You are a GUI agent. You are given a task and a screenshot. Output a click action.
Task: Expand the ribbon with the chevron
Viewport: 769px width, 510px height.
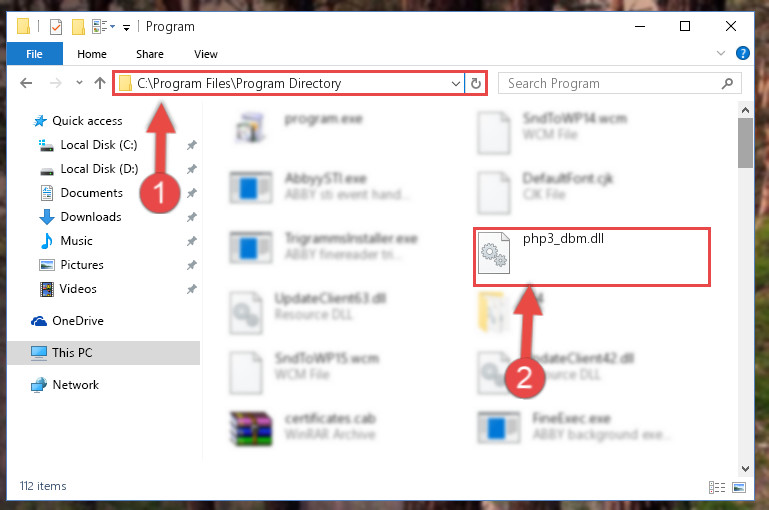pyautogui.click(x=720, y=53)
